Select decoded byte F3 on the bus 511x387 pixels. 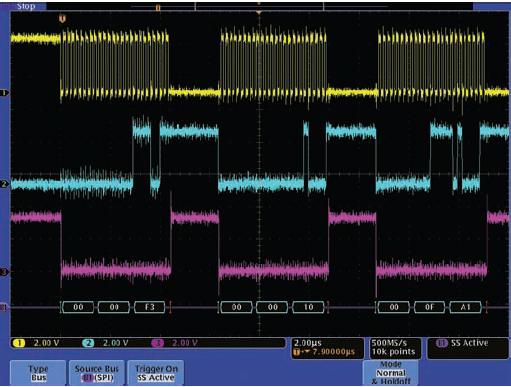click(x=150, y=307)
